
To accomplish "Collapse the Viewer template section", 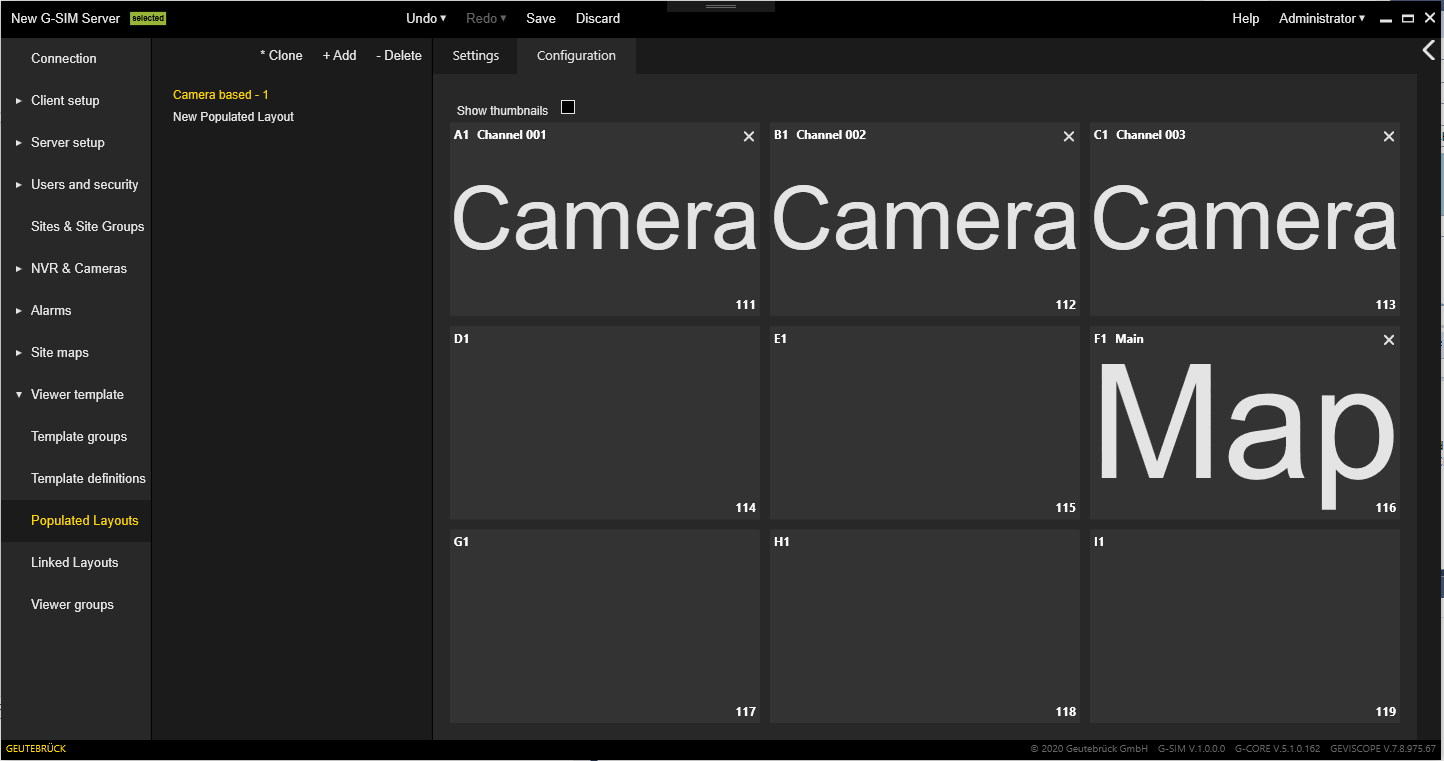I will pos(77,394).
